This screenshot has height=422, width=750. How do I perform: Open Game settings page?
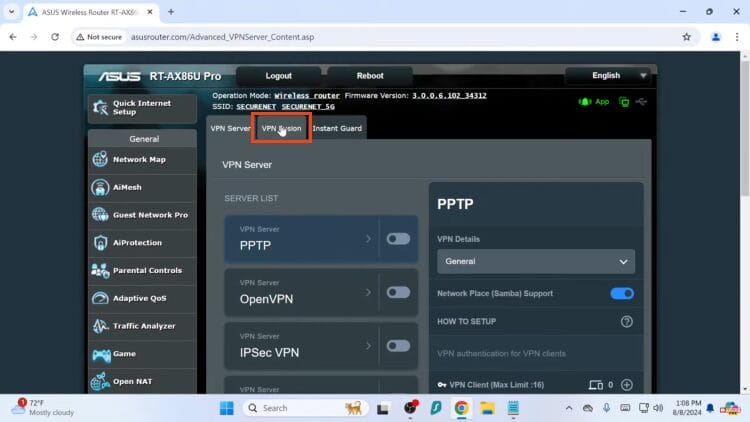coord(142,354)
